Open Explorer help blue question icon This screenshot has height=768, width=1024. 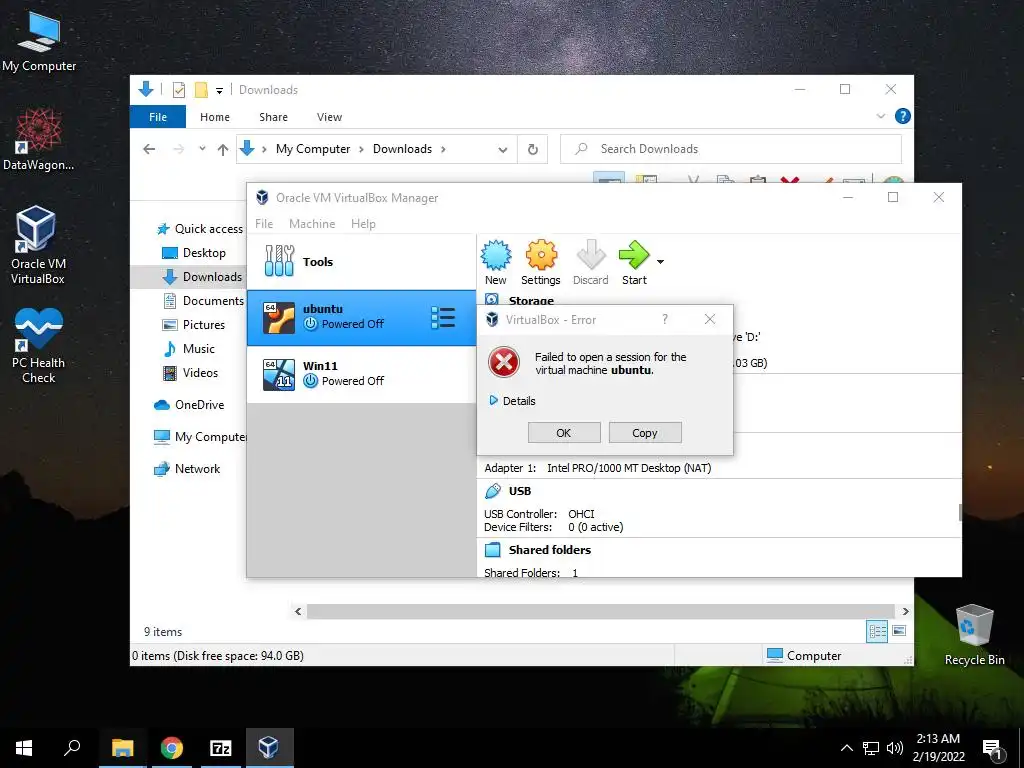click(903, 116)
